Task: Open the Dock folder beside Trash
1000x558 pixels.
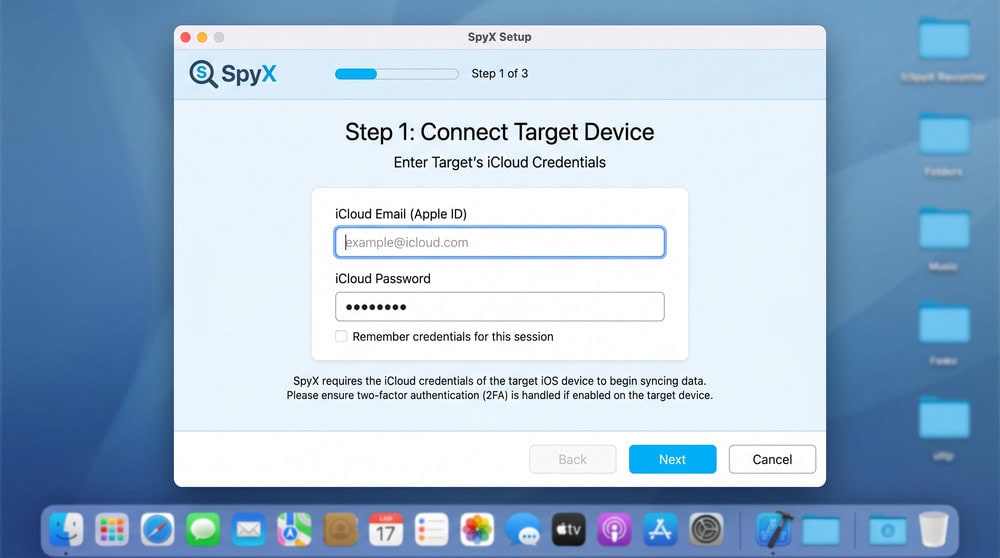Action: point(888,531)
